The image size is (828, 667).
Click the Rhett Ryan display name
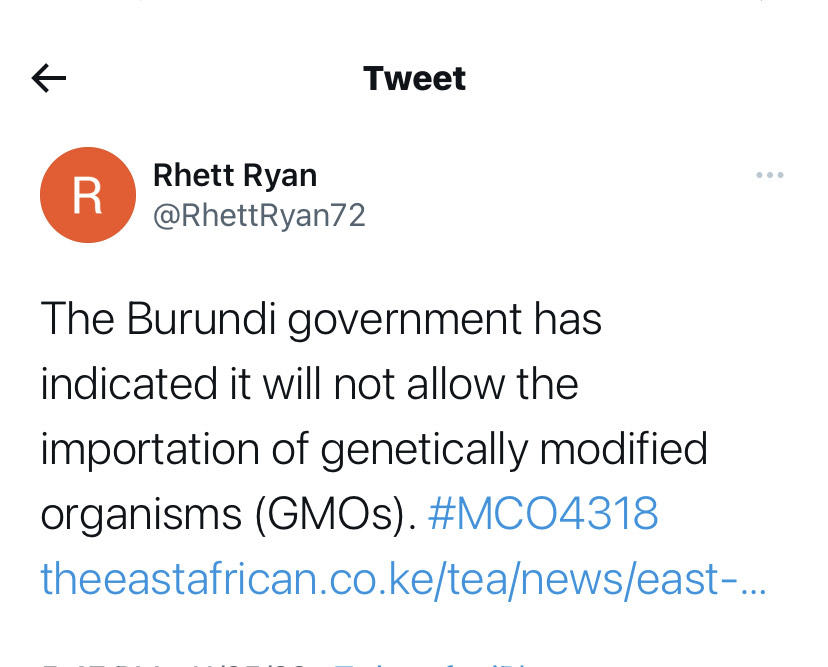click(x=235, y=176)
